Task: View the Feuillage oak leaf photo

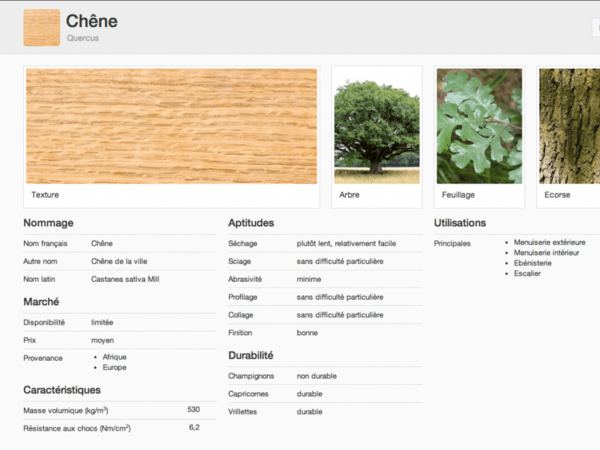Action: (479, 126)
